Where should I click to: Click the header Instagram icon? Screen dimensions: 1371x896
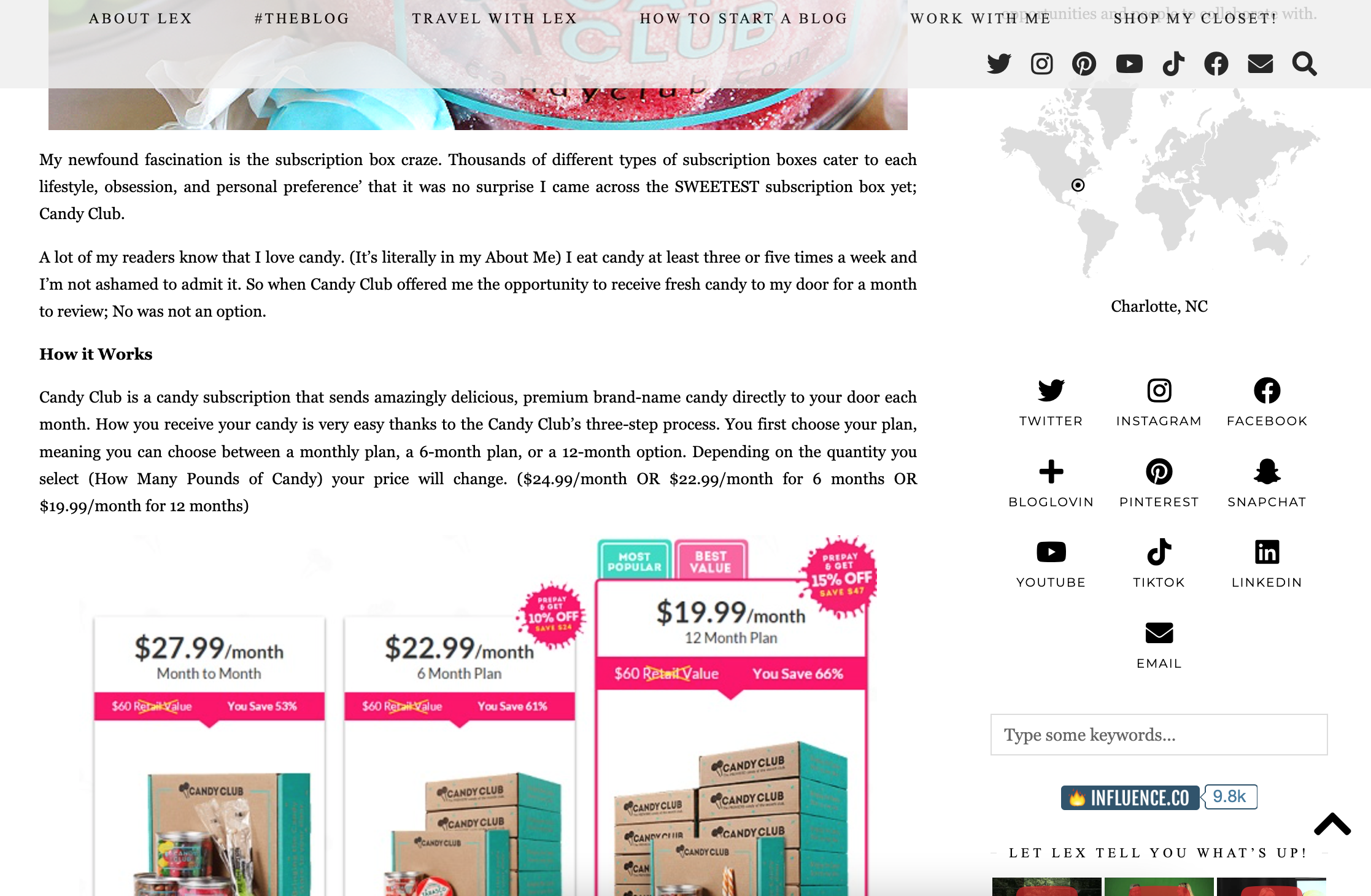click(1041, 64)
